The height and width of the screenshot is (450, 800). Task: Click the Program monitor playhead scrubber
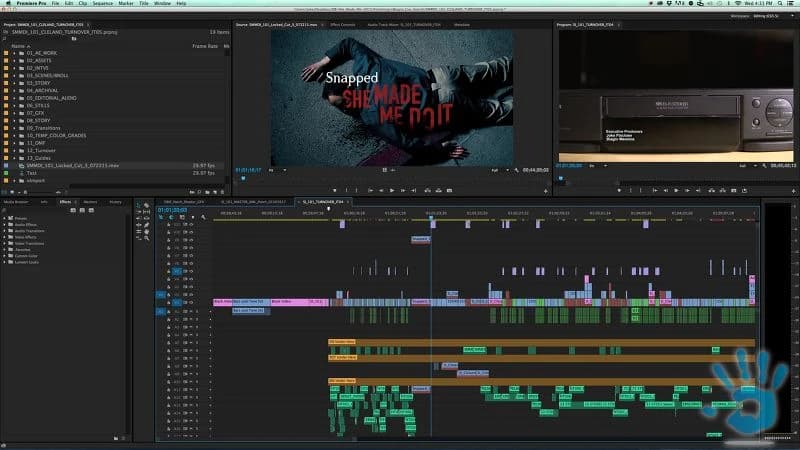coord(561,178)
